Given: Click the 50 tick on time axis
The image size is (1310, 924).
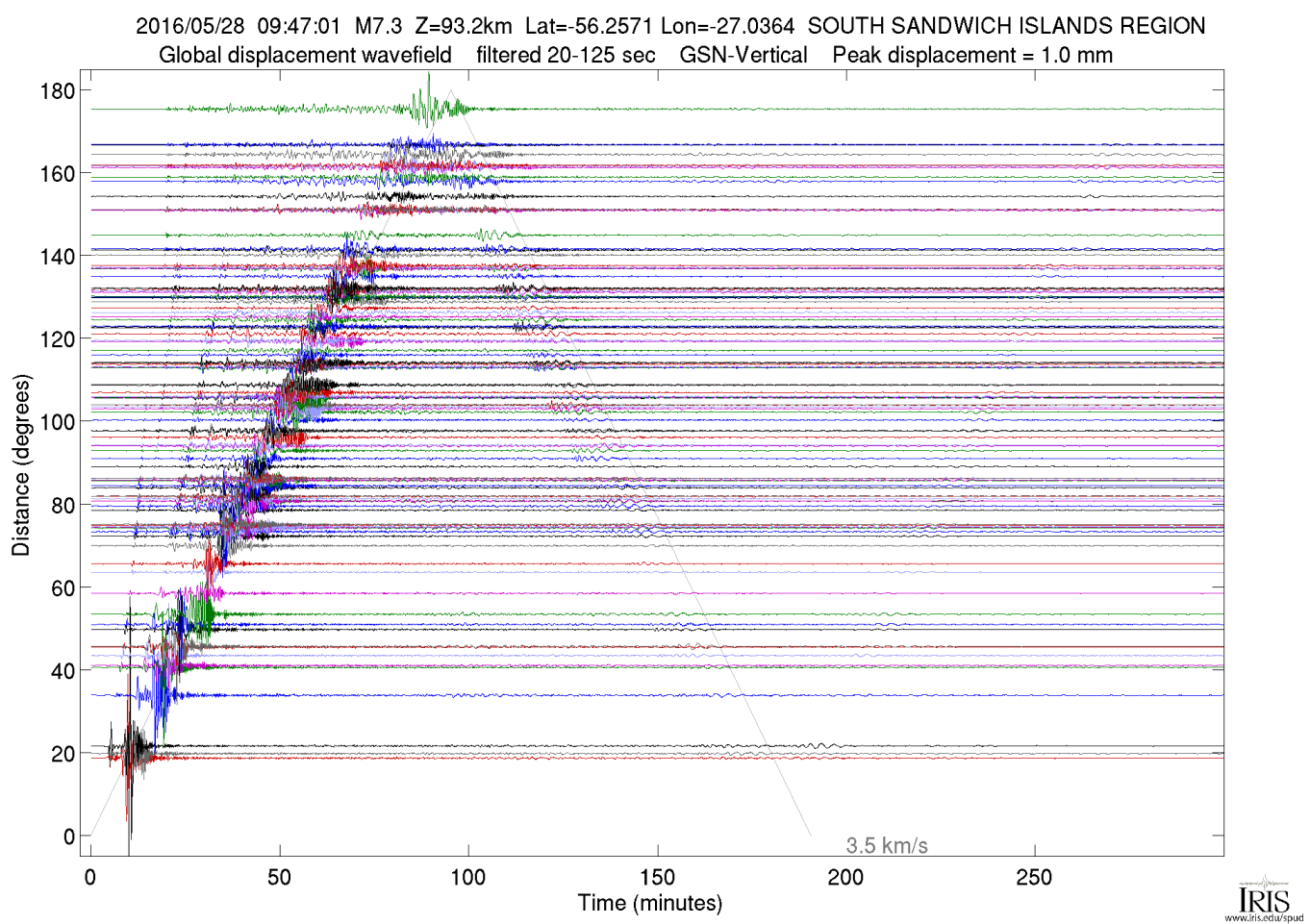Looking at the screenshot, I should 279,877.
